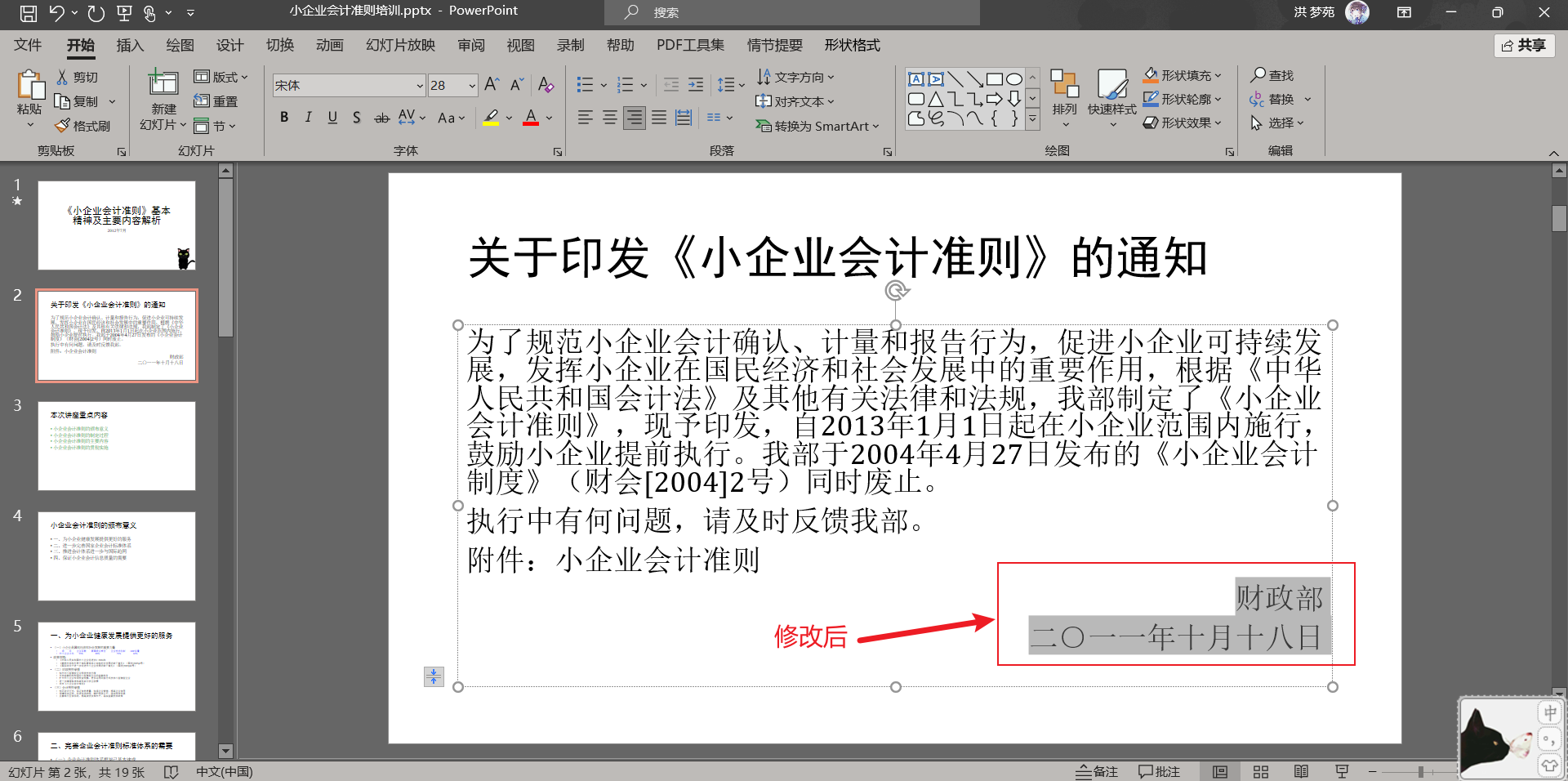This screenshot has width=1568, height=781.
Task: Toggle strikethrough formatting
Action: (x=381, y=118)
